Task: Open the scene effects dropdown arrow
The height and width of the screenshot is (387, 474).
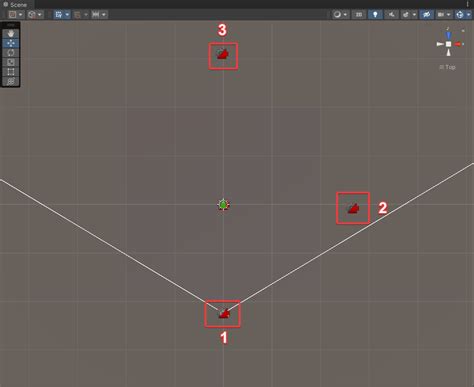Action: [414, 15]
